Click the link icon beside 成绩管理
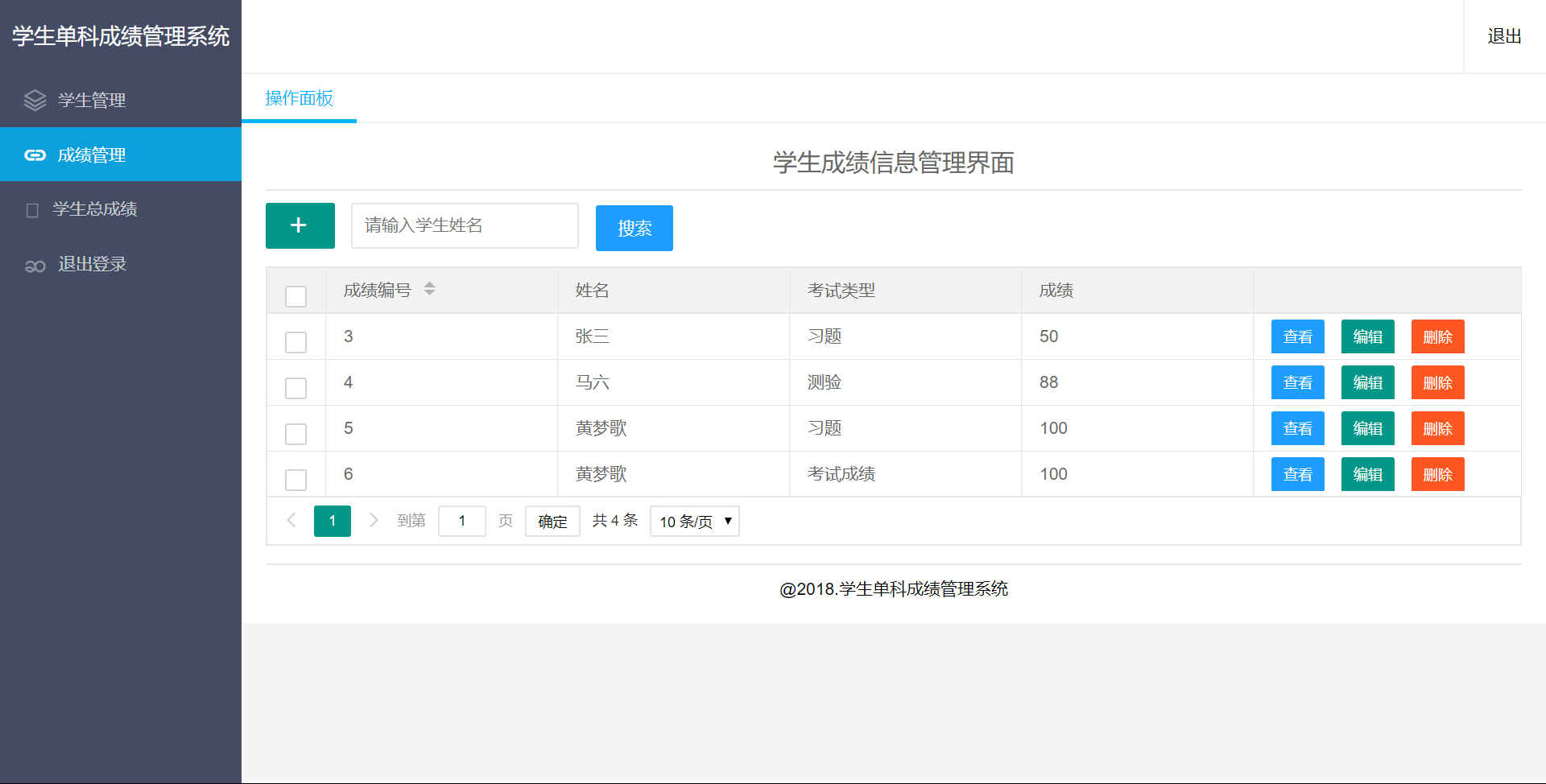The height and width of the screenshot is (784, 1546). pos(35,155)
